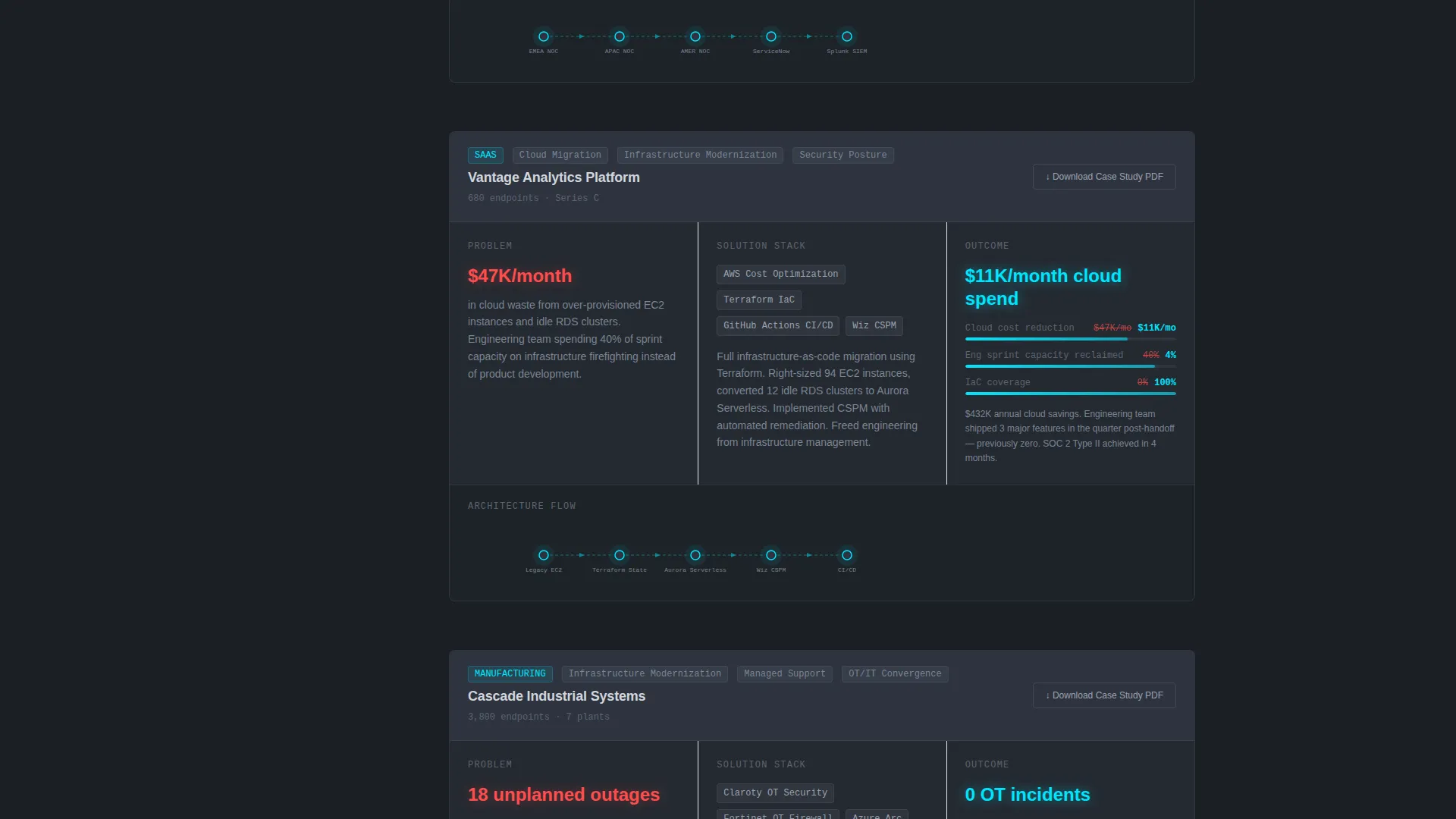This screenshot has width=1456, height=819.
Task: Click the "100%" IaC coverage value
Action: [1165, 382]
